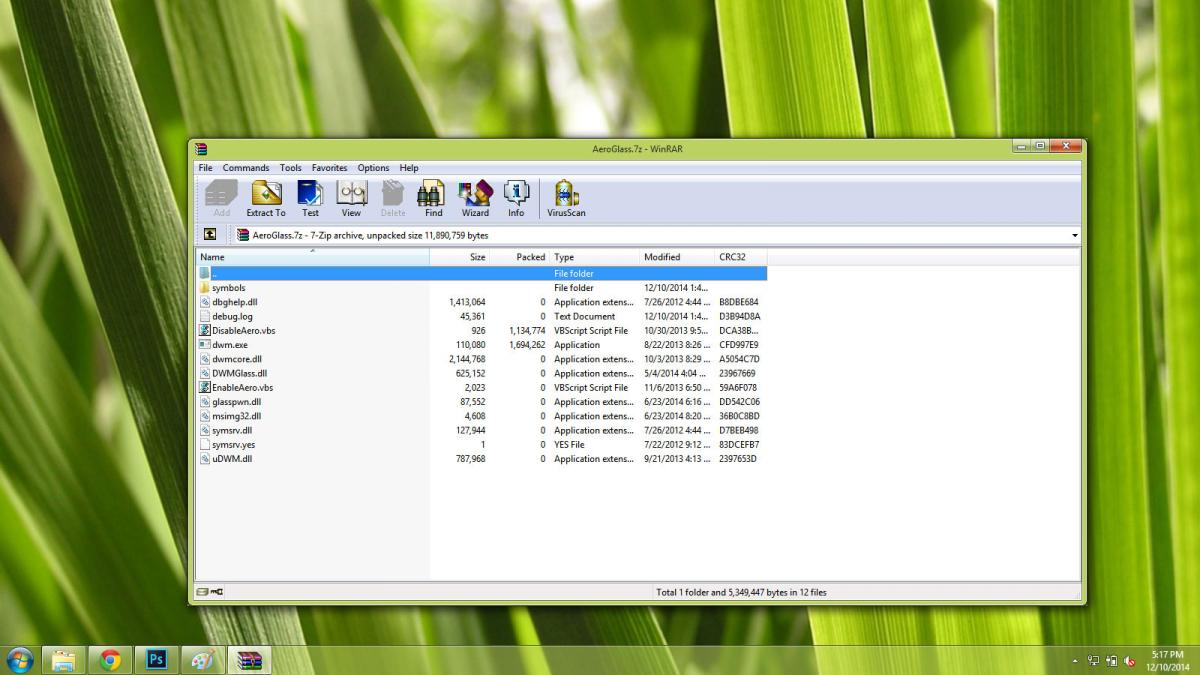This screenshot has width=1200, height=675.
Task: Click the dwm.exe application icon
Action: point(205,345)
